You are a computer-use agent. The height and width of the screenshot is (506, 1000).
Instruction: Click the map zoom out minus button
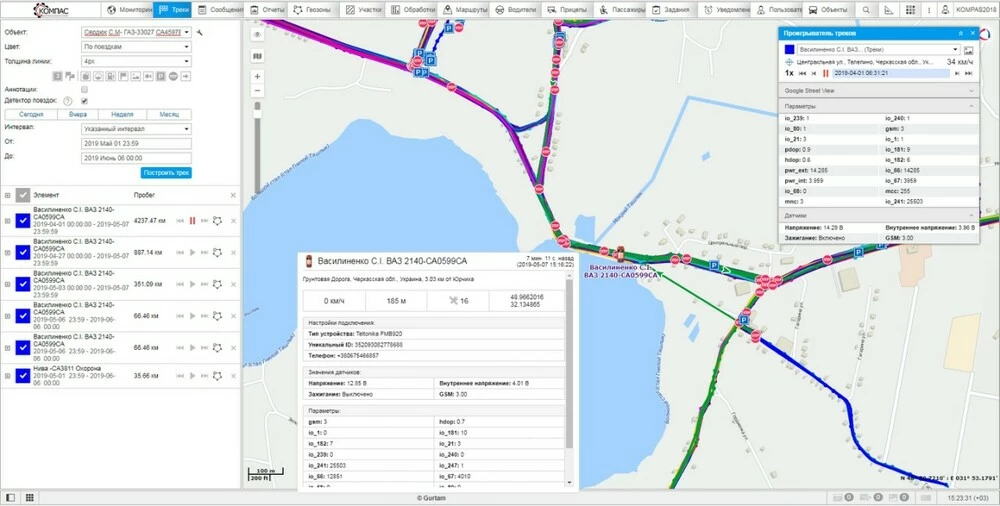257,91
